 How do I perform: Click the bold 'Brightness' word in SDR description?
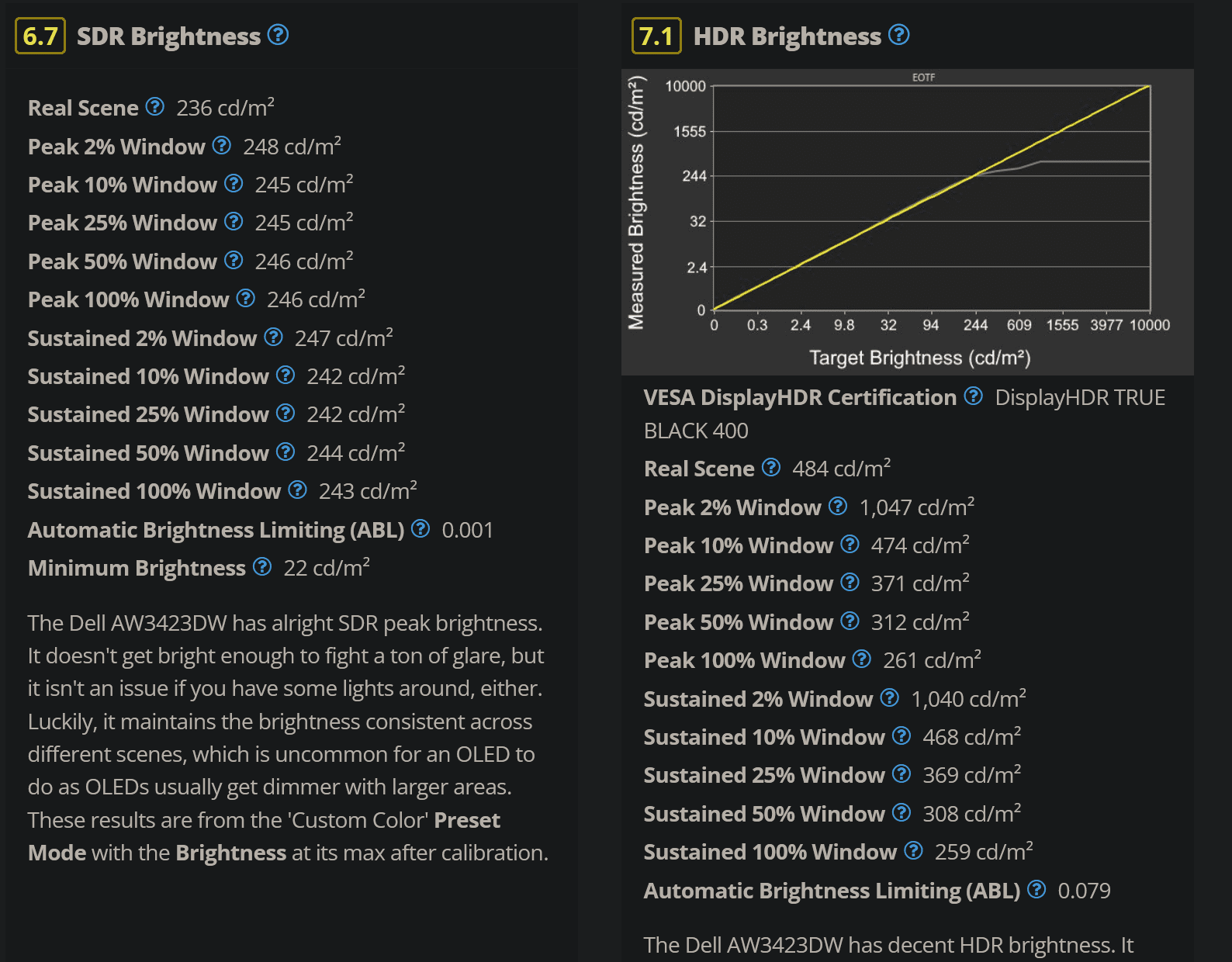coord(231,853)
